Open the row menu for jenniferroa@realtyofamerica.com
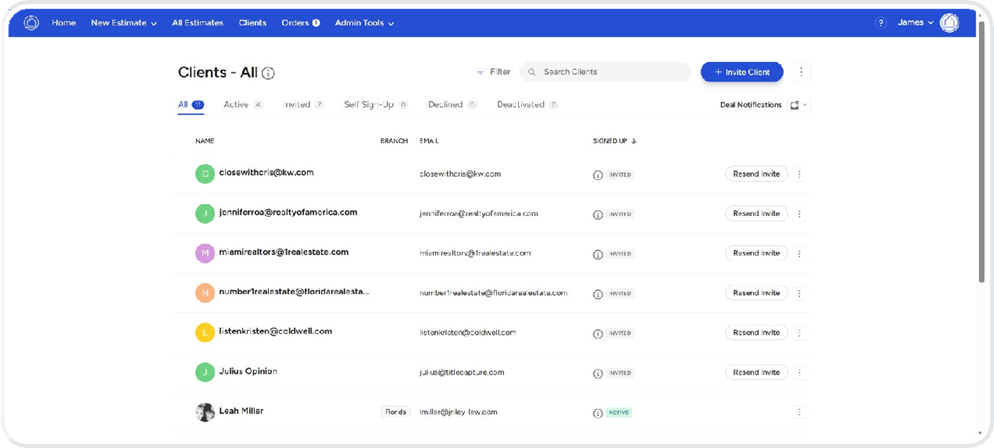 point(799,214)
